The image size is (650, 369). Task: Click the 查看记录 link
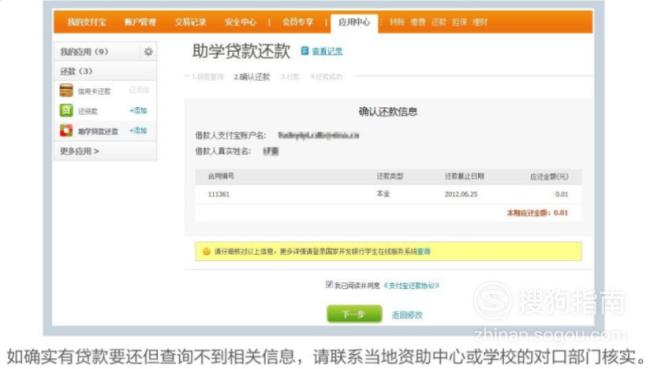[327, 51]
